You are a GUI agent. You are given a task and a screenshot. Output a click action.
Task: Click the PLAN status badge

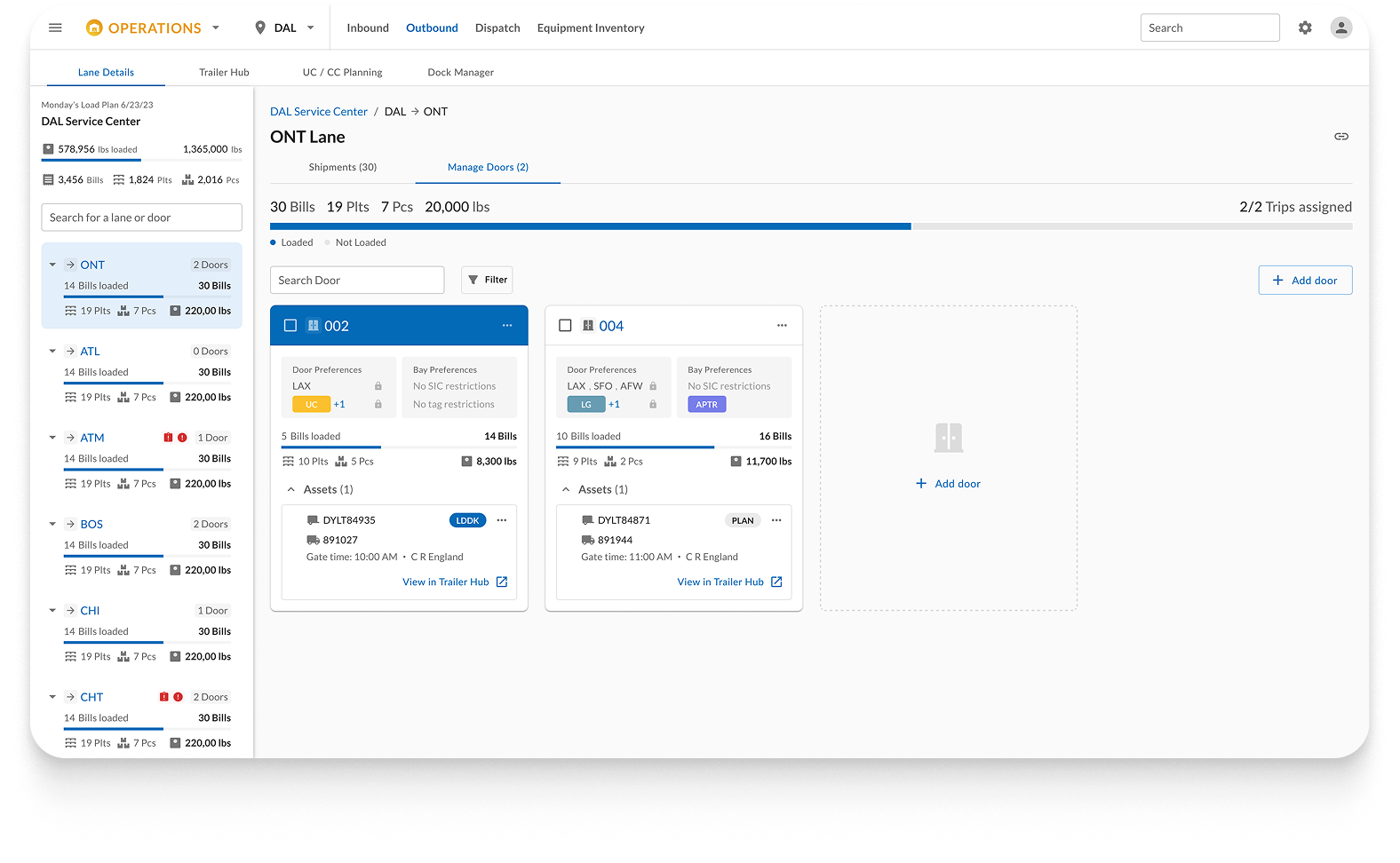coord(743,520)
